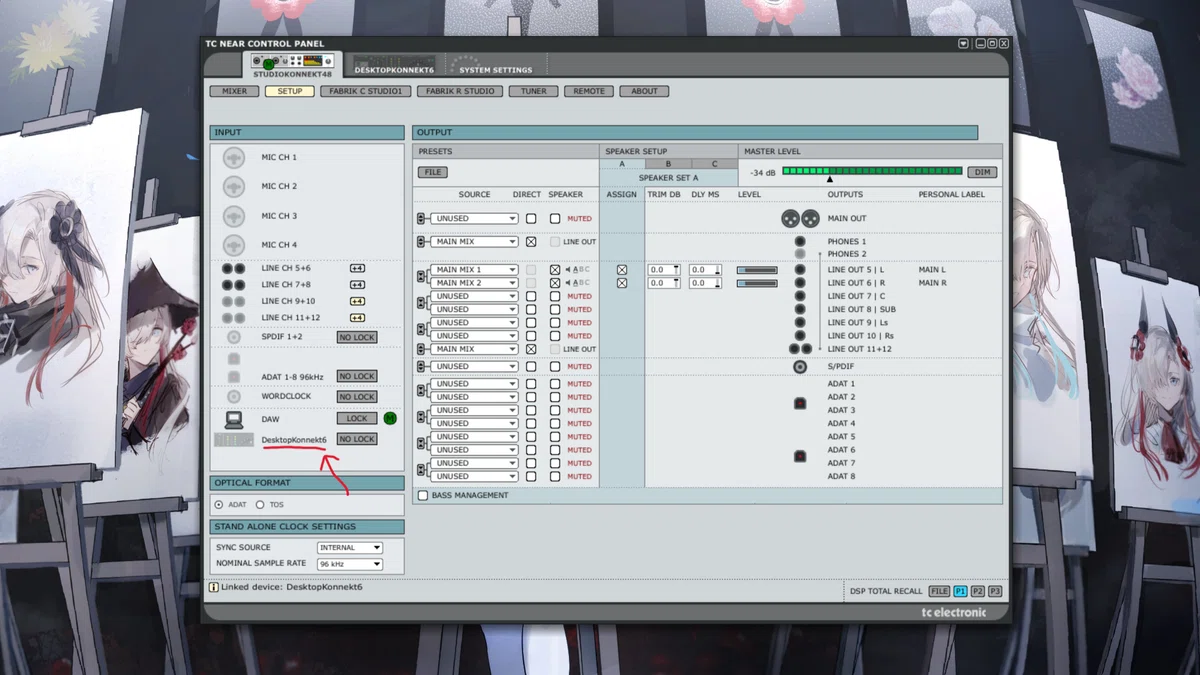The height and width of the screenshot is (675, 1200).
Task: Click the optical port icon beside ADAT 6
Action: click(x=800, y=456)
